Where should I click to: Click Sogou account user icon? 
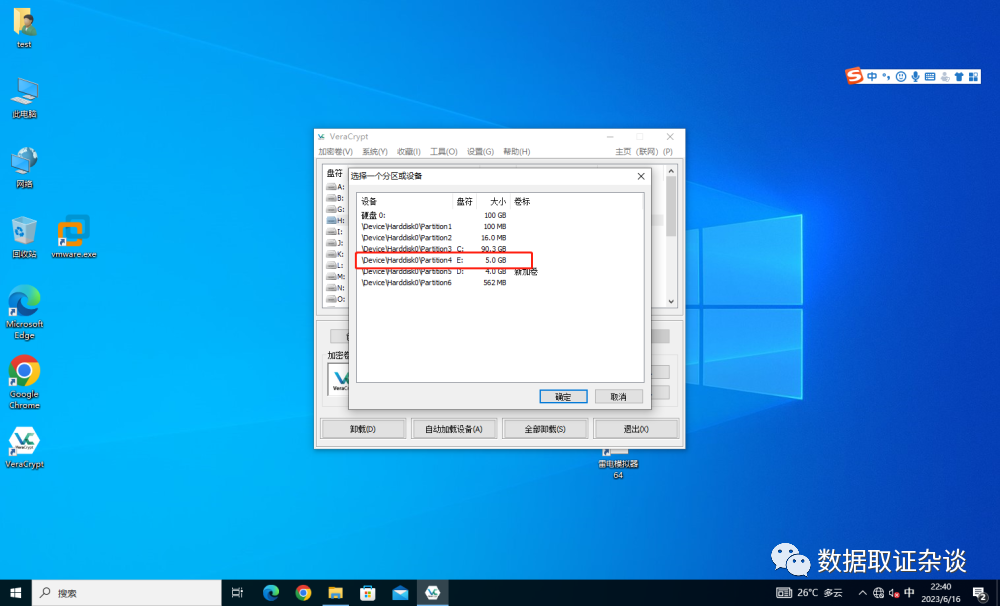945,77
